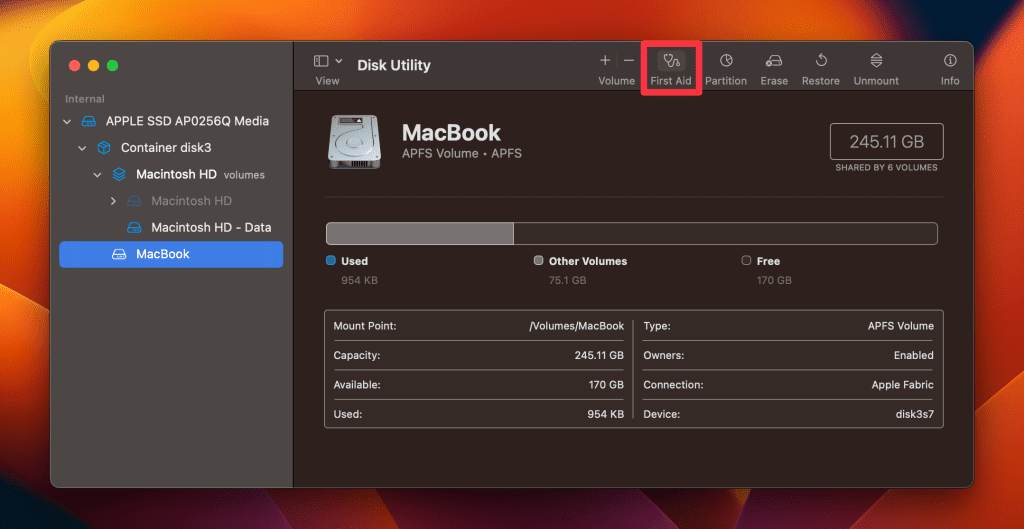Remove volume with minus icon
This screenshot has height=529, width=1024.
[629, 61]
